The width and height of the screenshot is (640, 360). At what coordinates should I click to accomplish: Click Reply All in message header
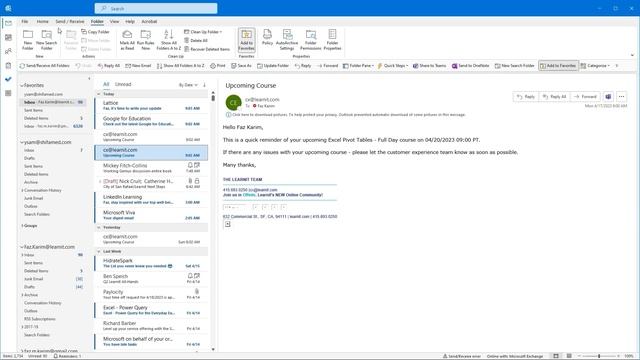point(555,97)
